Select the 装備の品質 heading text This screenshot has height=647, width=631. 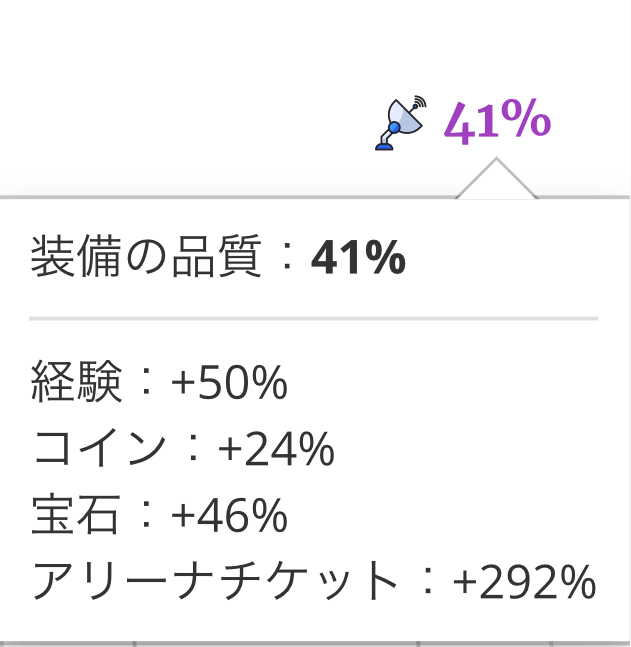146,256
